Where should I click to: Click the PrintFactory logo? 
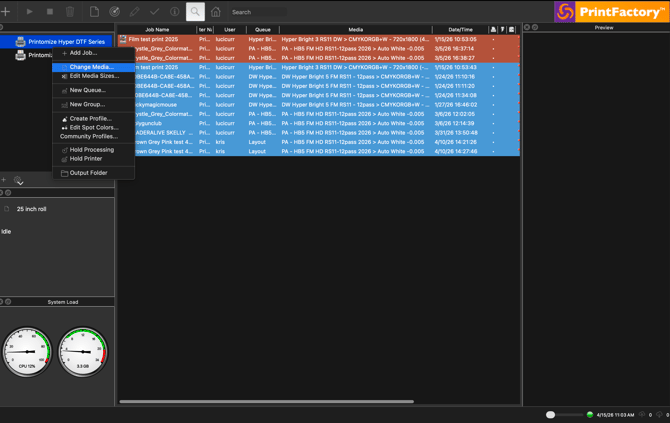pos(611,12)
